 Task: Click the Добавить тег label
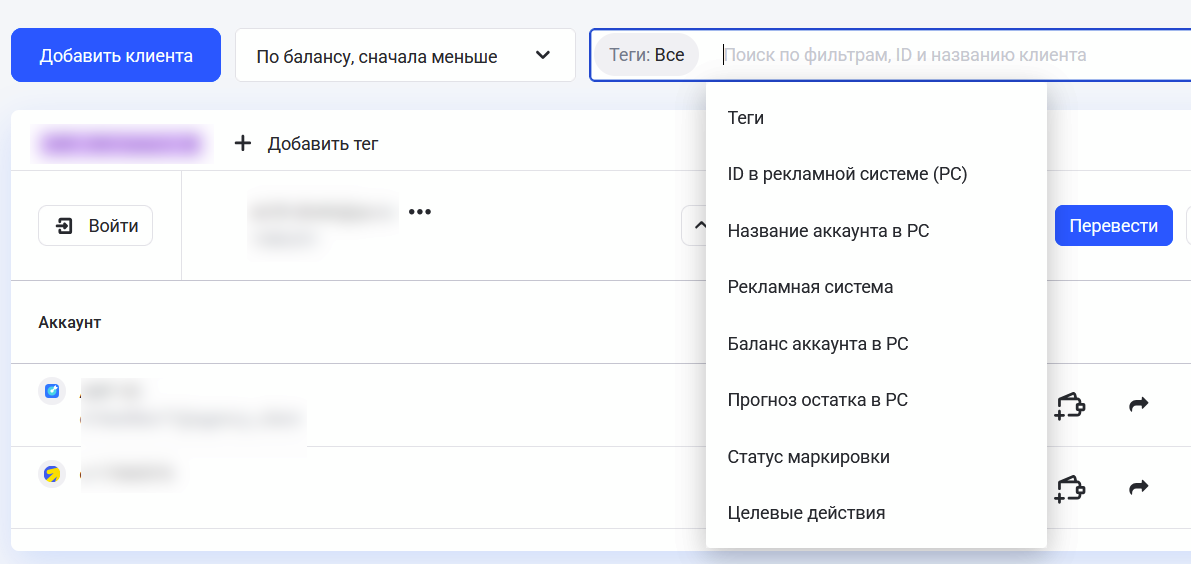(323, 144)
